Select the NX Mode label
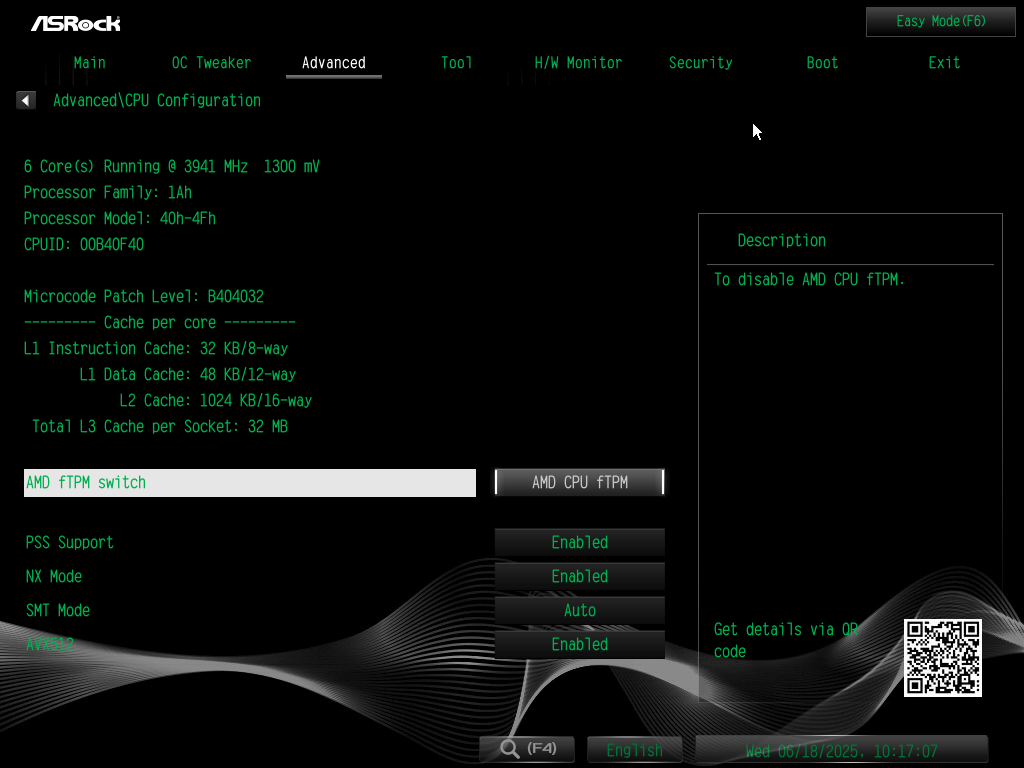Image resolution: width=1024 pixels, height=768 pixels. tap(54, 577)
